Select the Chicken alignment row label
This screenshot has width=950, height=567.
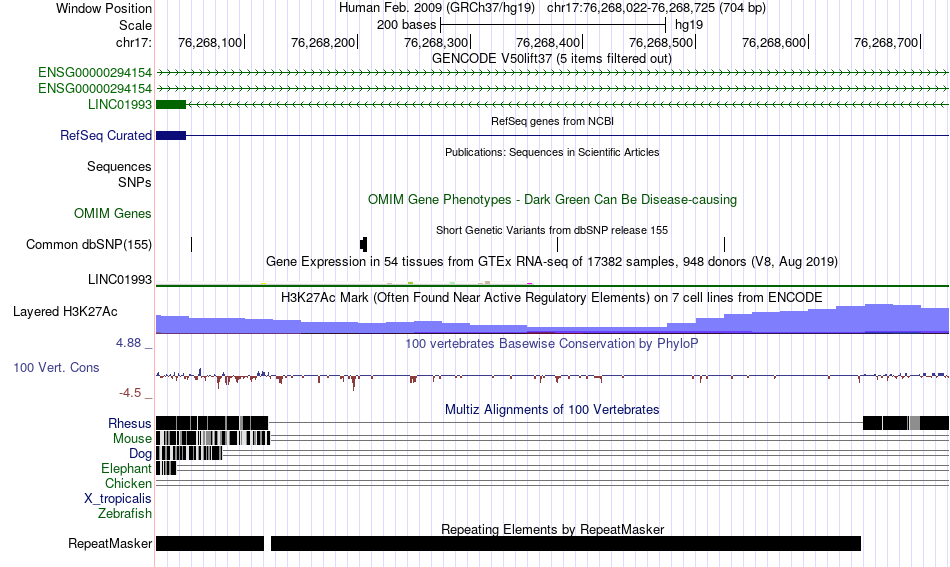pos(128,483)
